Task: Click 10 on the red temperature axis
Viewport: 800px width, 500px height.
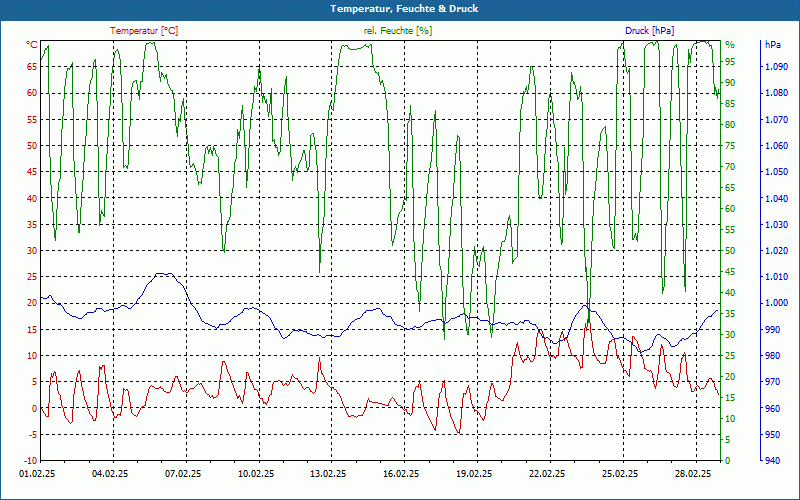Action: pyautogui.click(x=33, y=356)
